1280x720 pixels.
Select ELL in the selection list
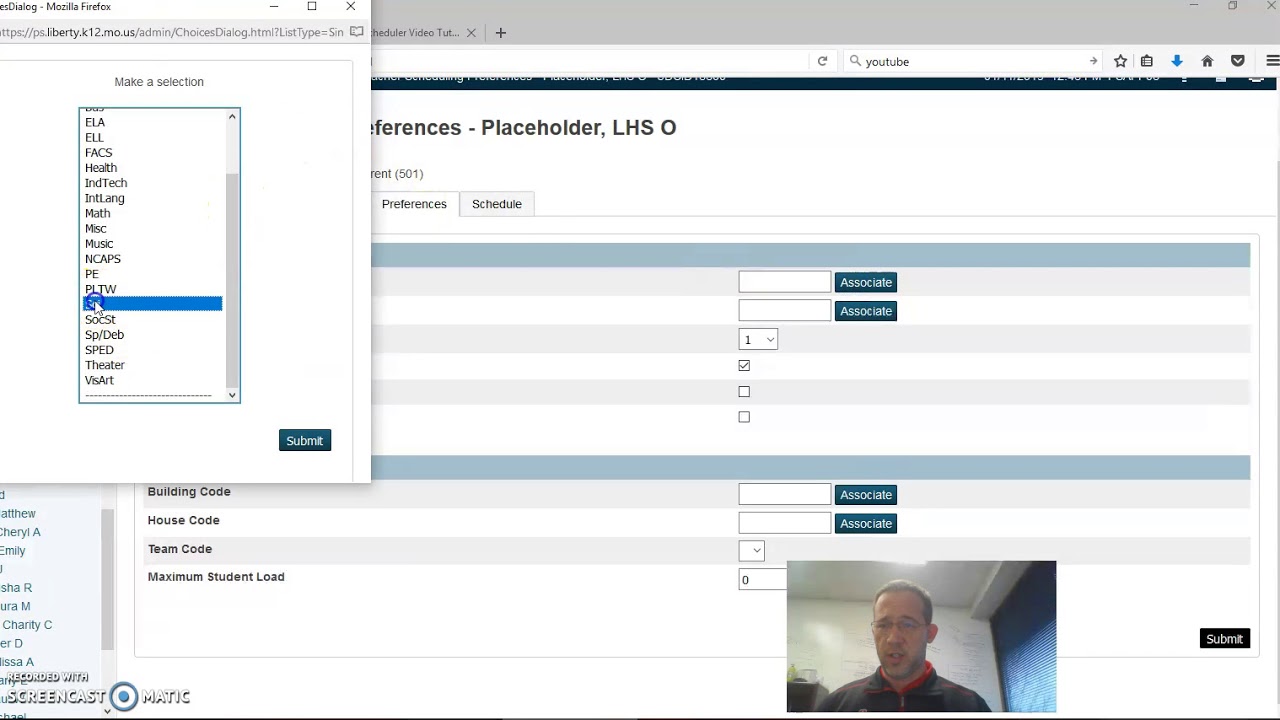click(94, 138)
